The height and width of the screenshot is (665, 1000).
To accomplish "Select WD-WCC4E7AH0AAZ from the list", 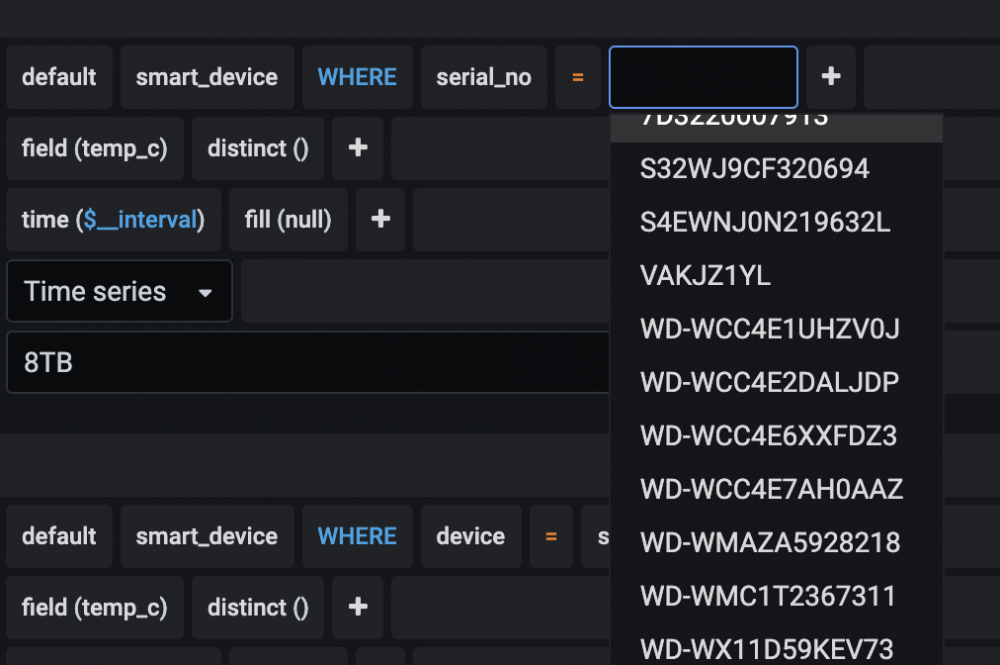I will [x=777, y=490].
